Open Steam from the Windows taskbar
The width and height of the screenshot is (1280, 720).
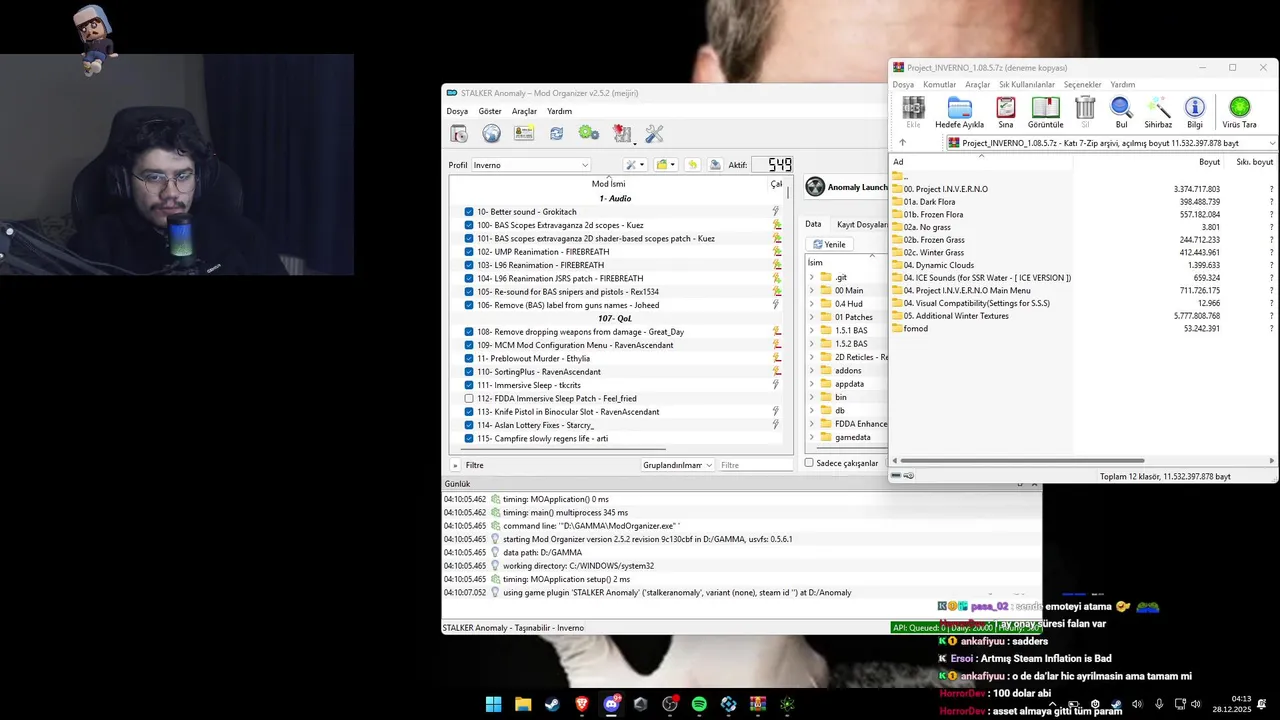pyautogui.click(x=552, y=704)
